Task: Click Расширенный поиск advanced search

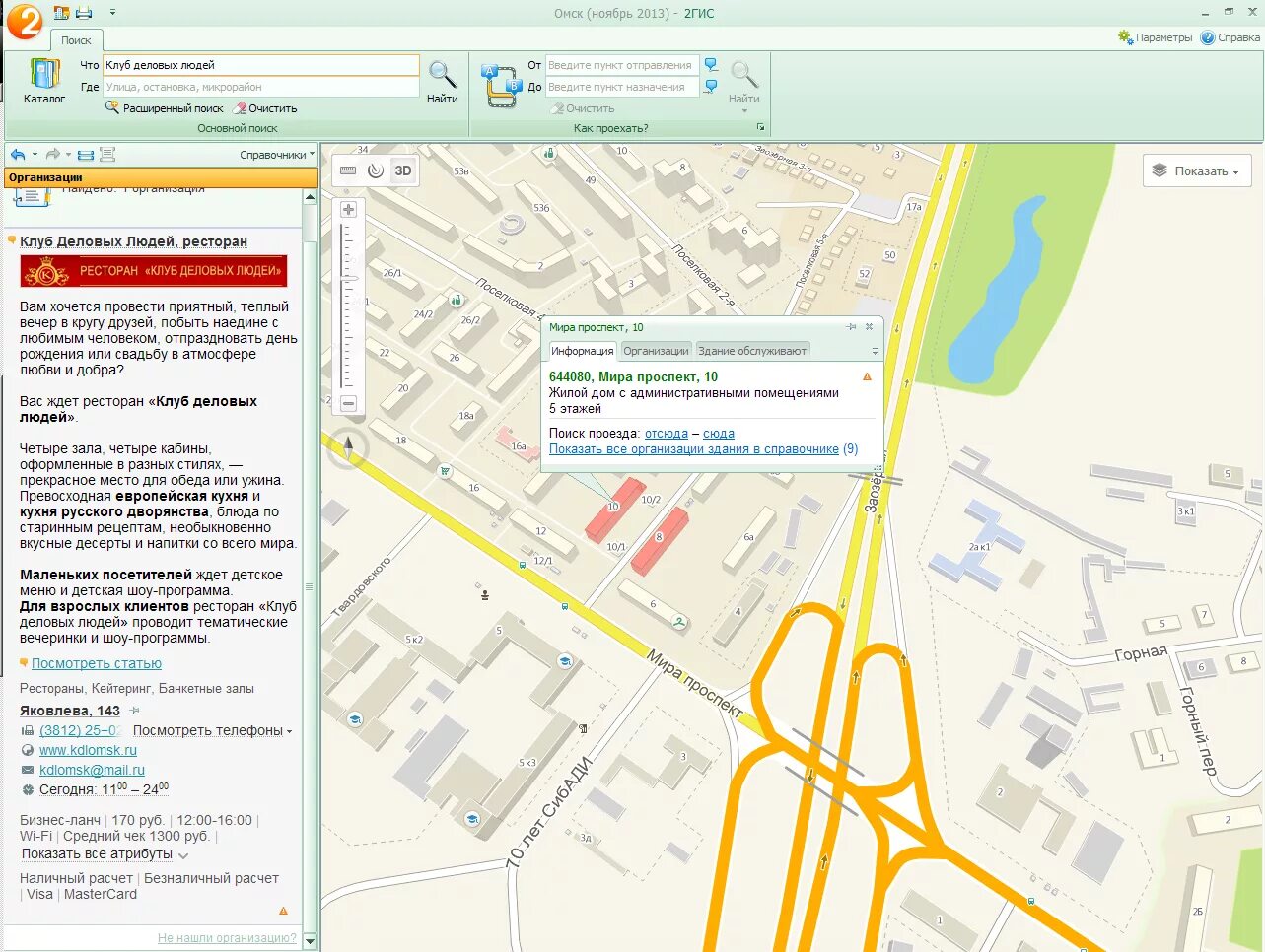Action: point(165,108)
